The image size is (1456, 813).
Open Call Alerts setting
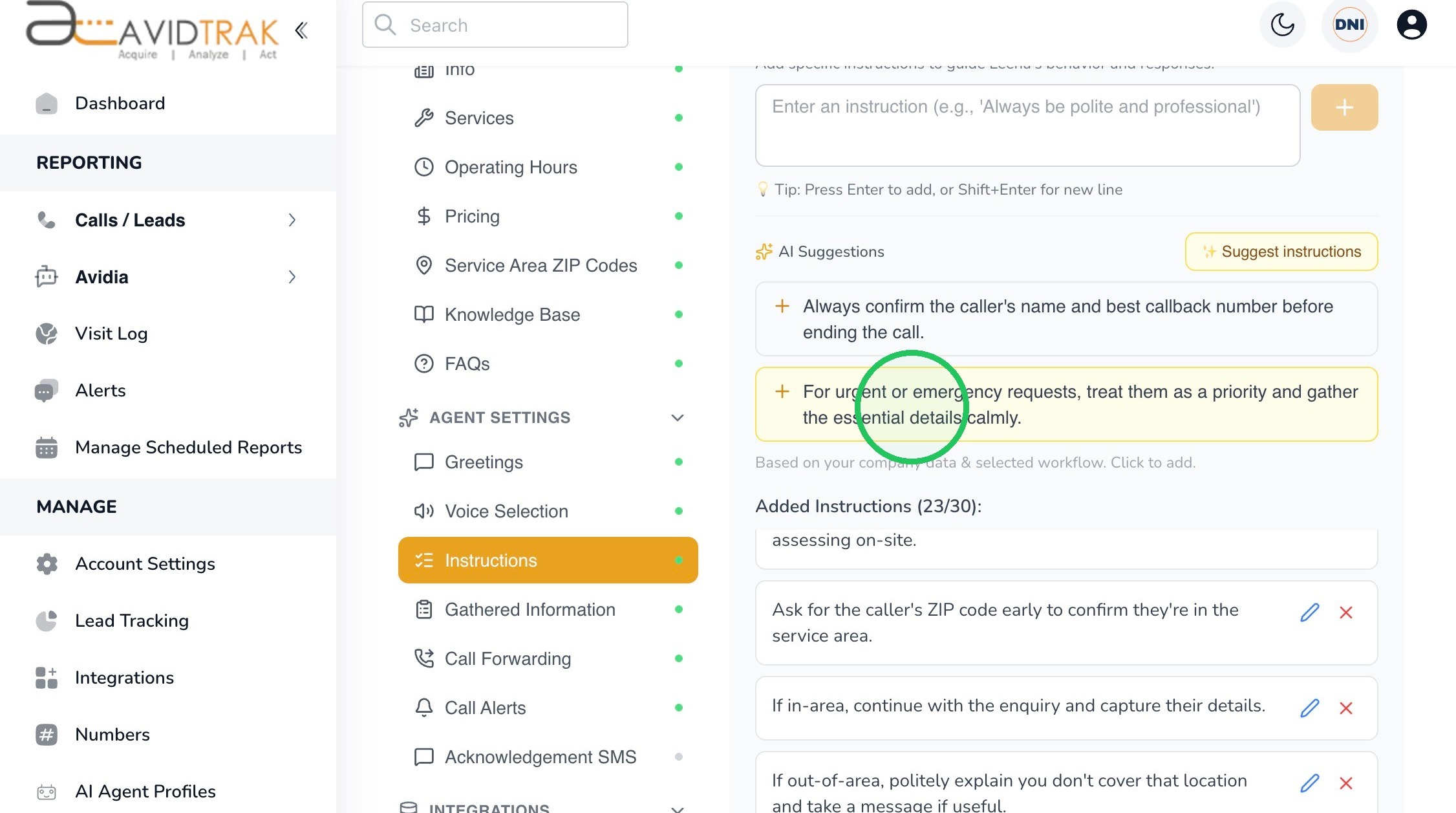(x=548, y=708)
